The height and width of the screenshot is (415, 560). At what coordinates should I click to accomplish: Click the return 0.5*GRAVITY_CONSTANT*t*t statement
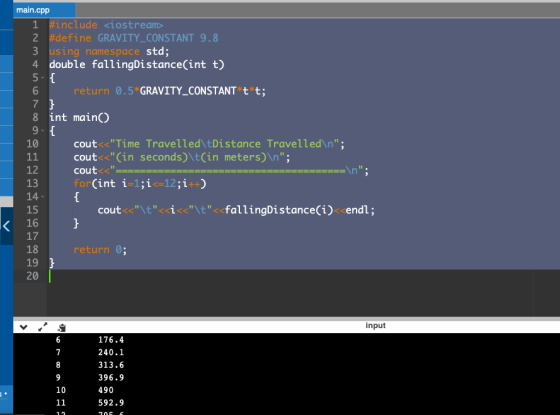(x=170, y=91)
